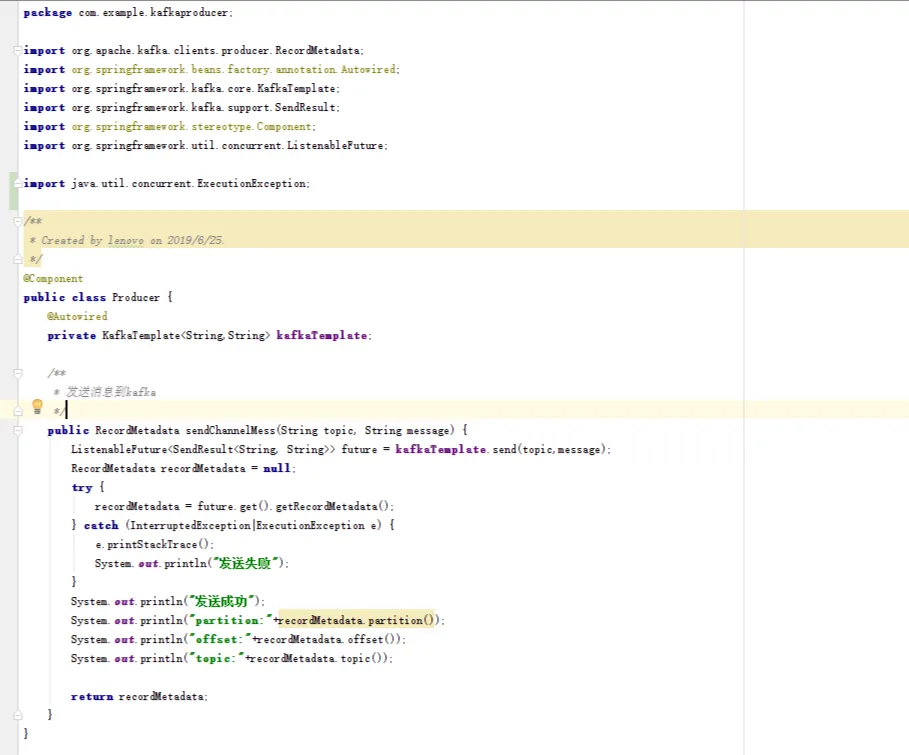Click the future.get().getRecordMetadata() statement

click(244, 507)
